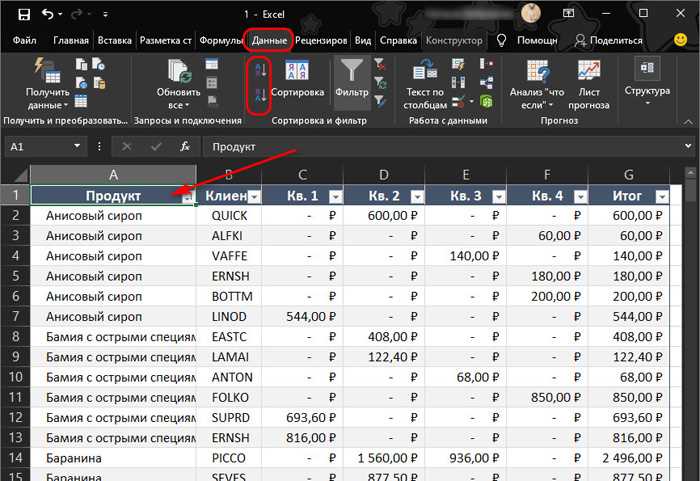
Task: Open the Сортировка dialog button
Action: tap(297, 79)
